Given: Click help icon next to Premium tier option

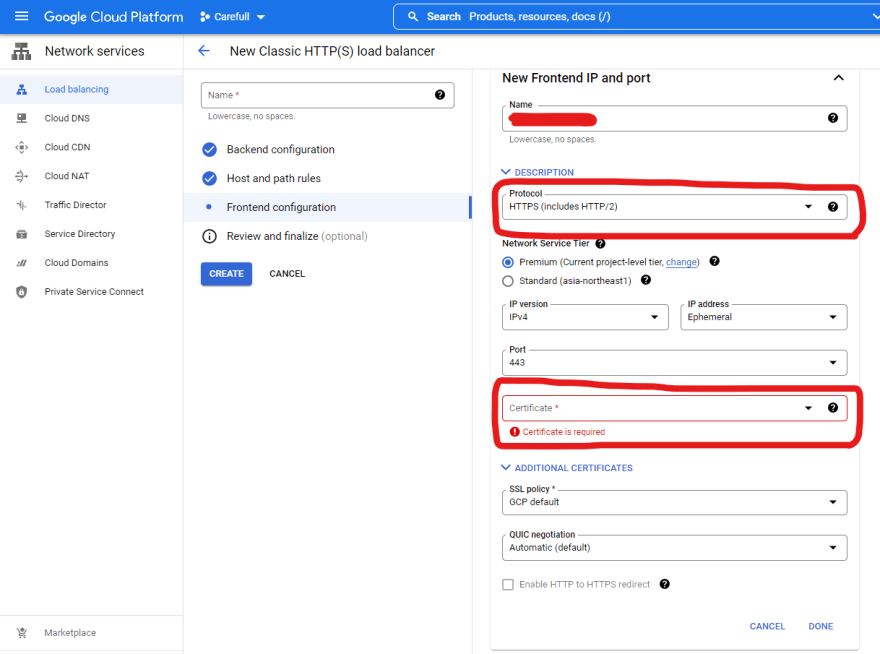Looking at the screenshot, I should 714,261.
